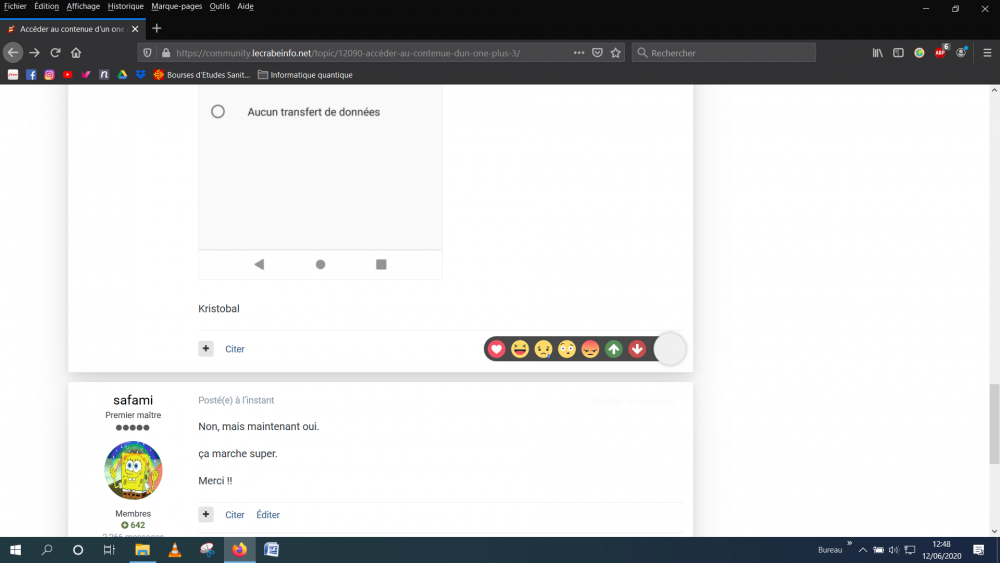
Task: React with the heart emoji
Action: 496,349
